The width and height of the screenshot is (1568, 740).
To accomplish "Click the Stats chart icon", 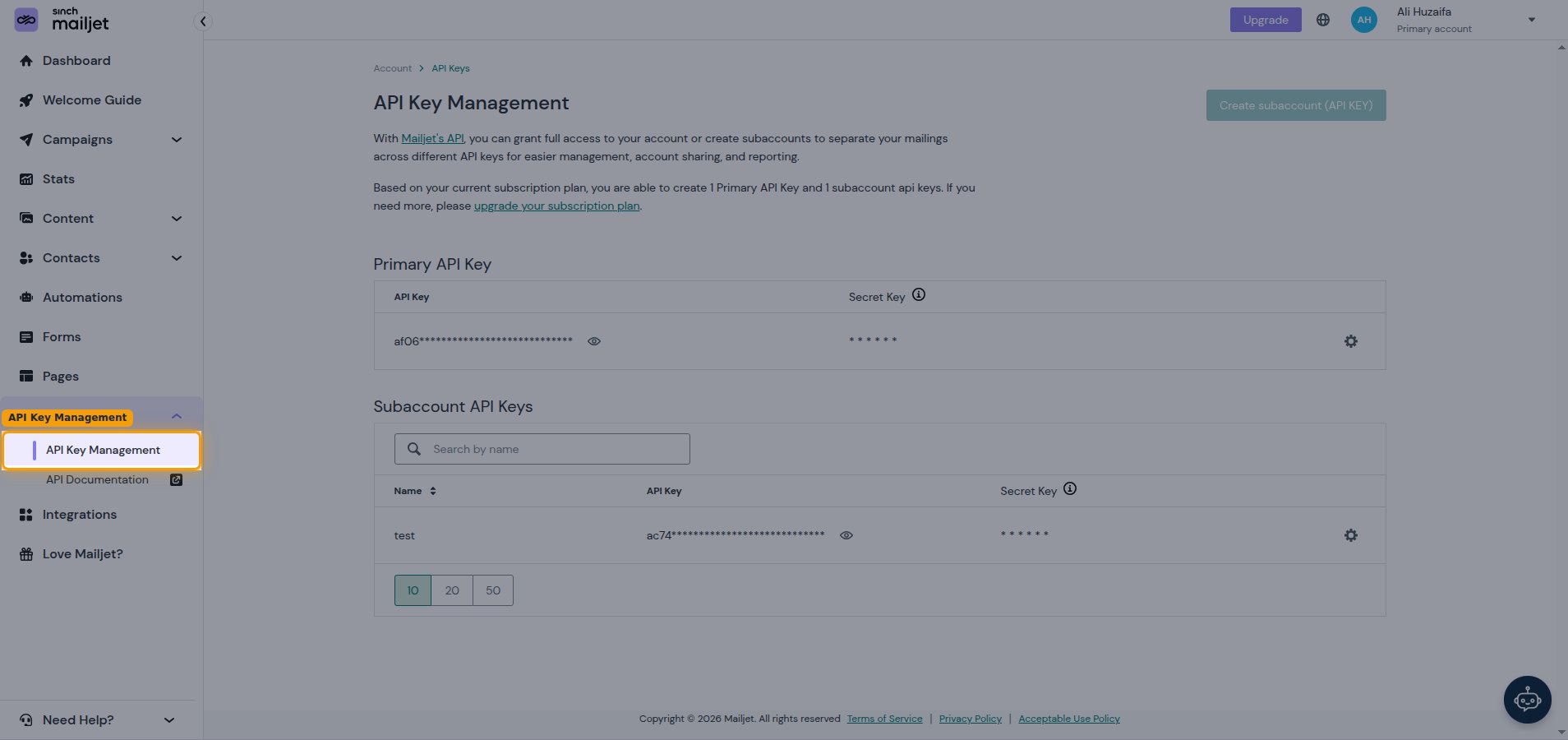I will point(26,179).
